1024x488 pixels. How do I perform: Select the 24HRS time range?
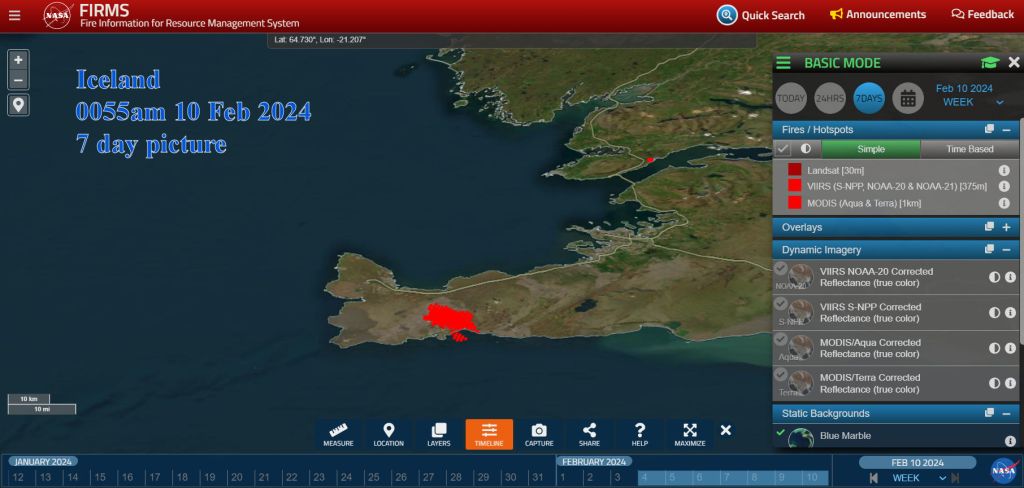(830, 98)
